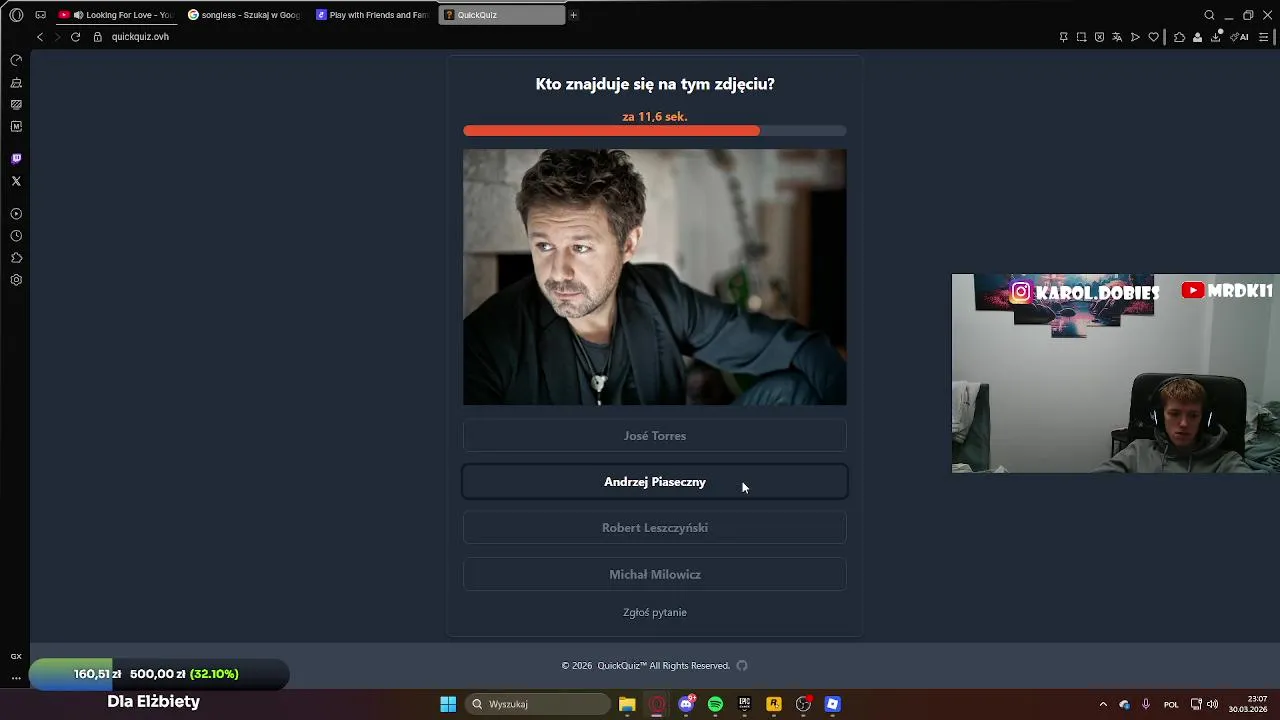Viewport: 1280px width, 720px height.
Task: Click the pin icon in the address bar
Action: (x=1063, y=37)
